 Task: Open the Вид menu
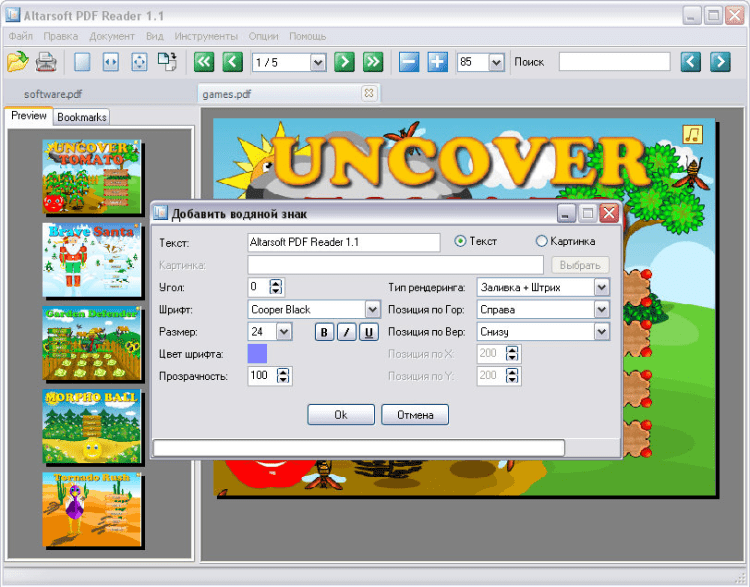point(154,36)
